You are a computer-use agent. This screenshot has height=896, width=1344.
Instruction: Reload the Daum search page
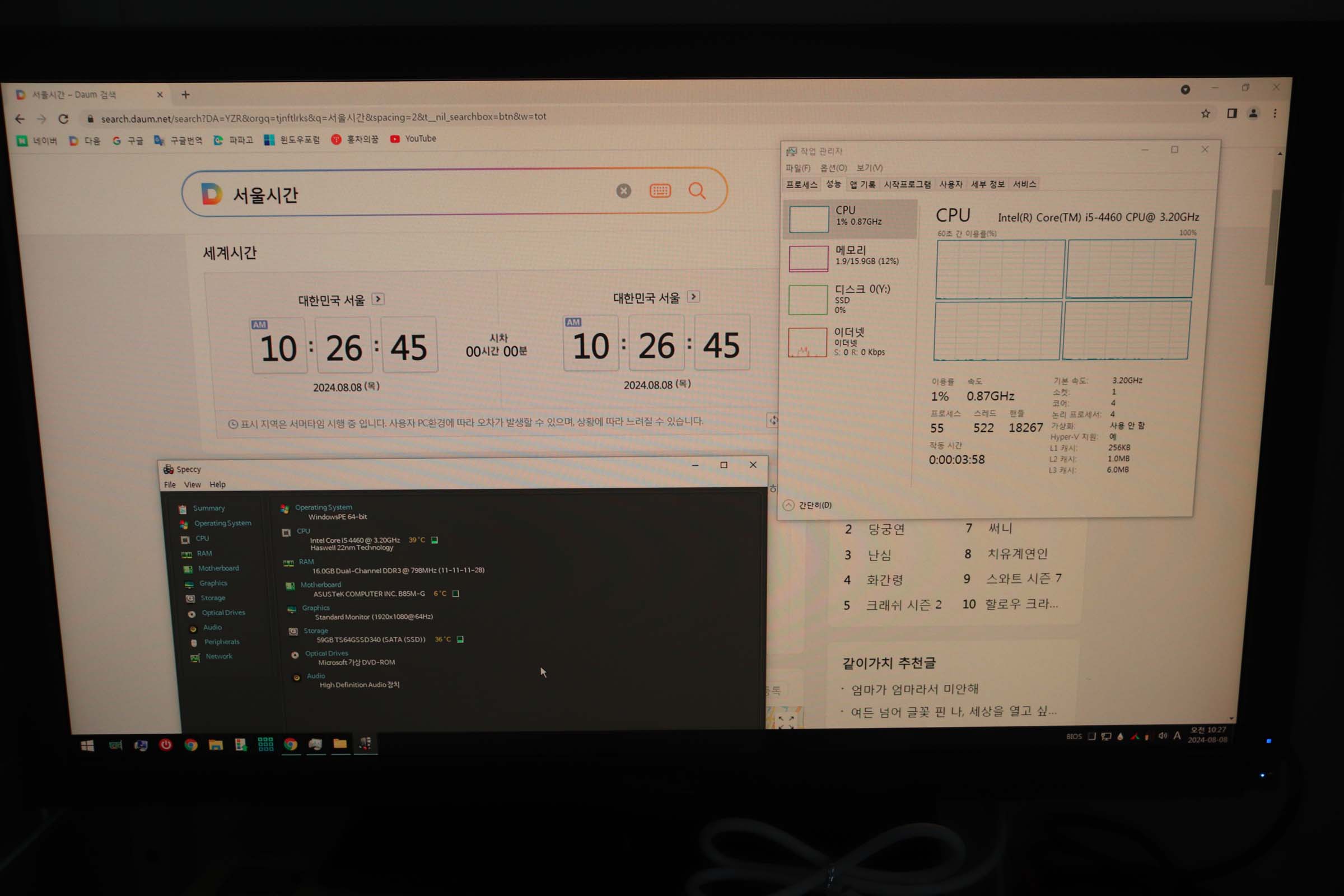tap(63, 119)
